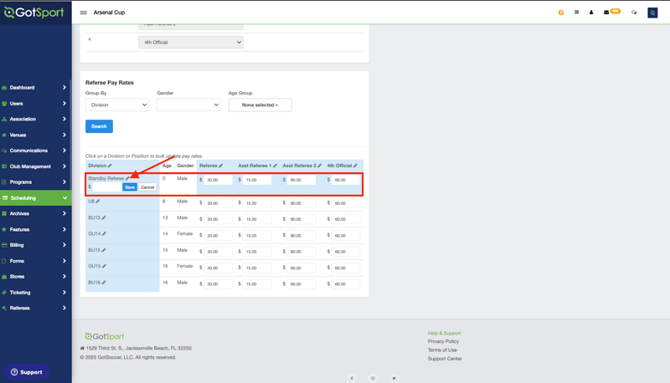The height and width of the screenshot is (383, 670).
Task: Click the blue Search button
Action: (99, 126)
